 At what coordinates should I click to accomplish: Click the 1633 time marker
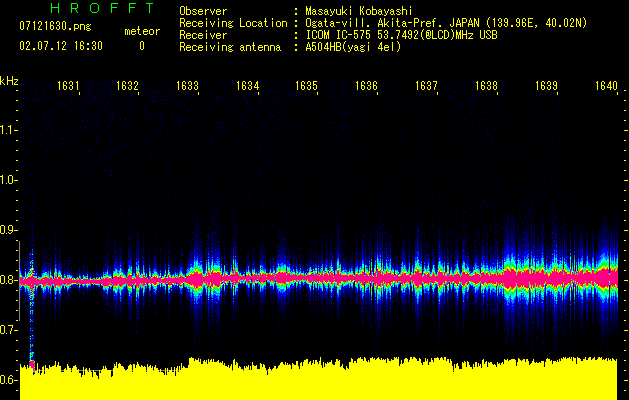(187, 86)
